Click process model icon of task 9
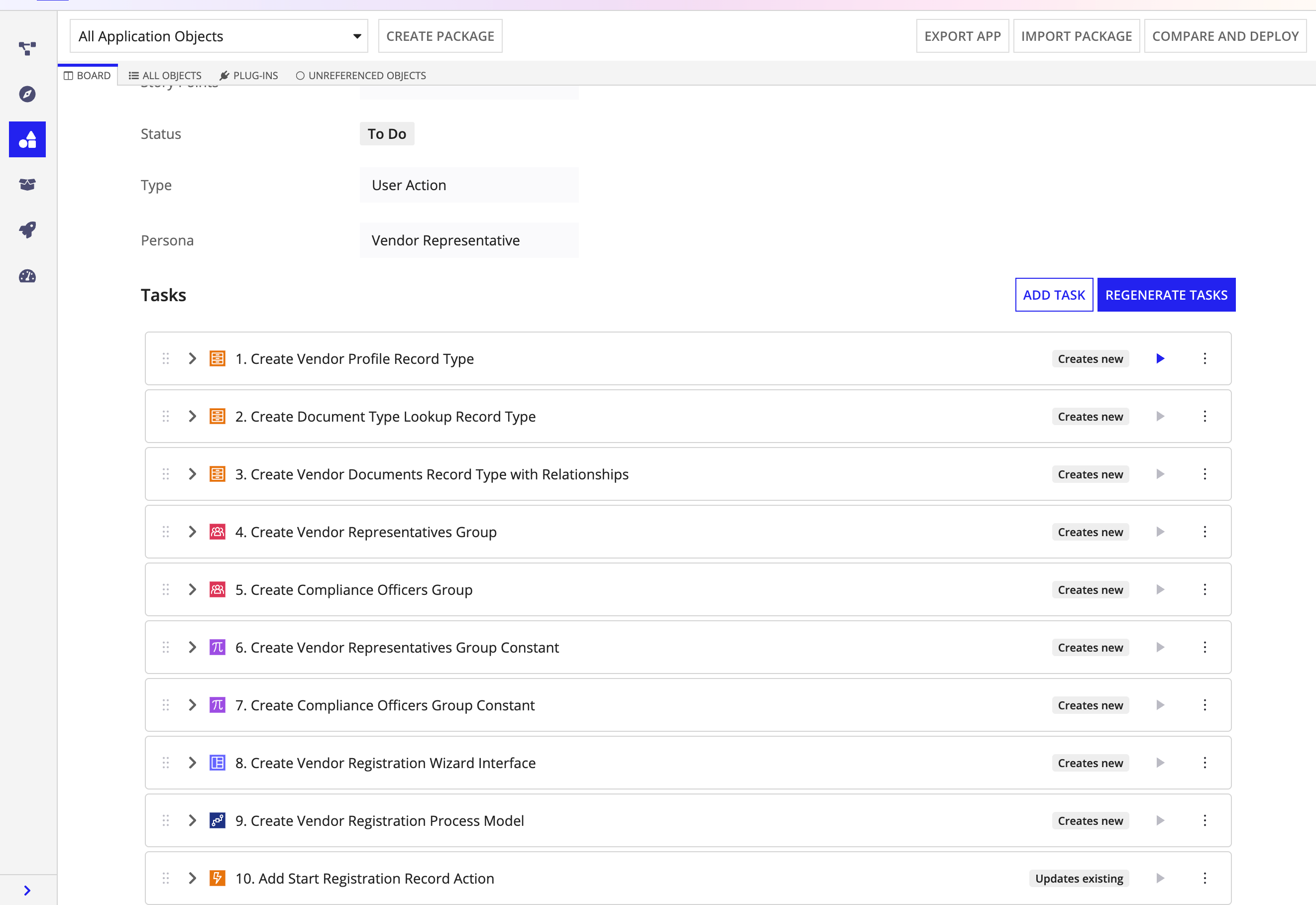This screenshot has width=1316, height=905. click(x=218, y=820)
